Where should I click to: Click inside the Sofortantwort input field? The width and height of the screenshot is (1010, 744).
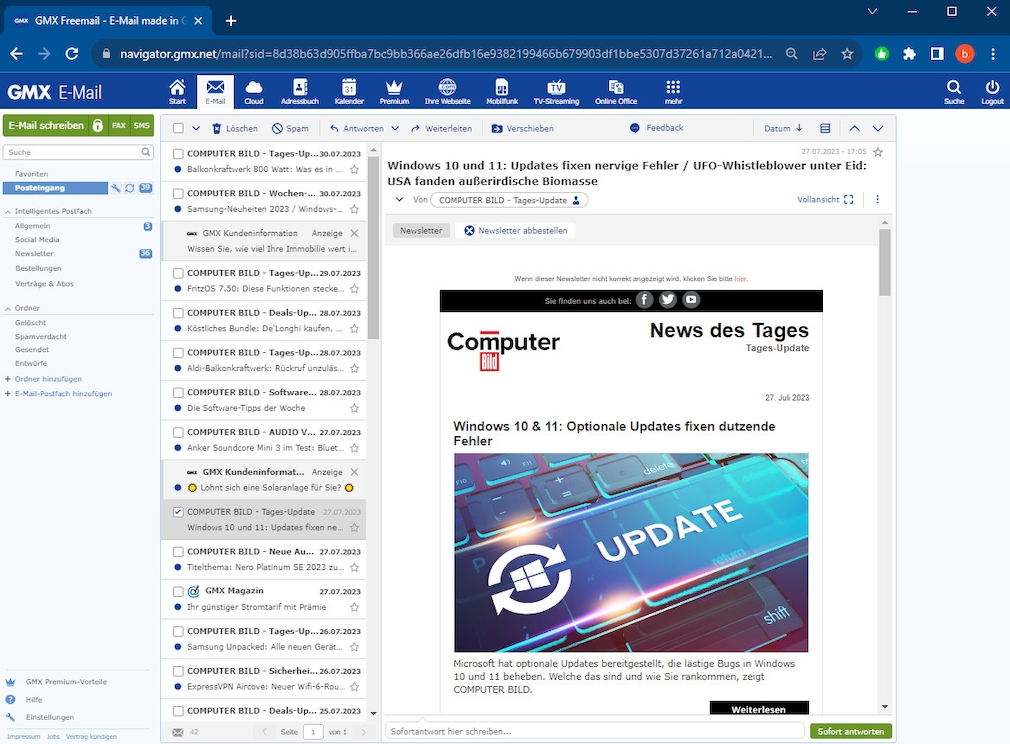[x=590, y=731]
